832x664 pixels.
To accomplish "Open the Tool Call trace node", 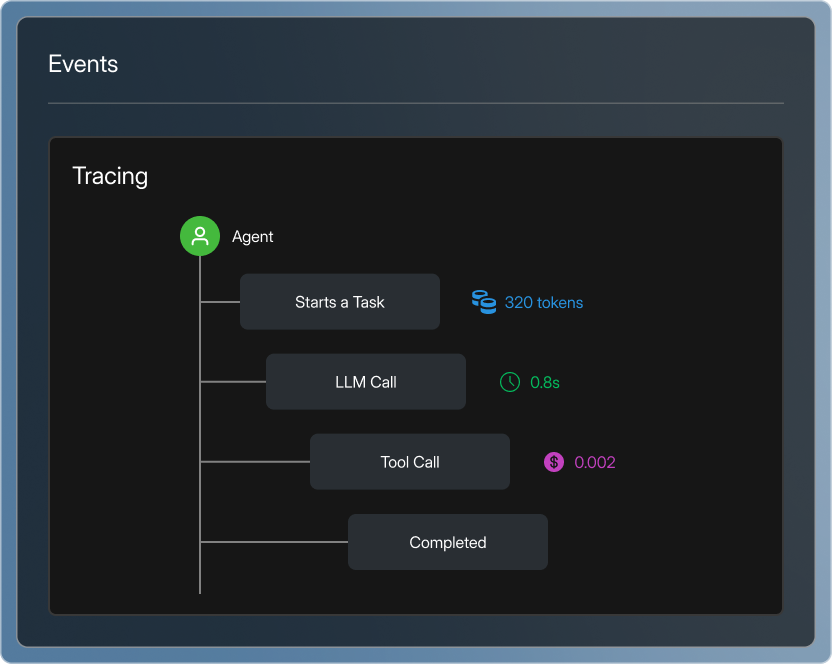I will [410, 462].
